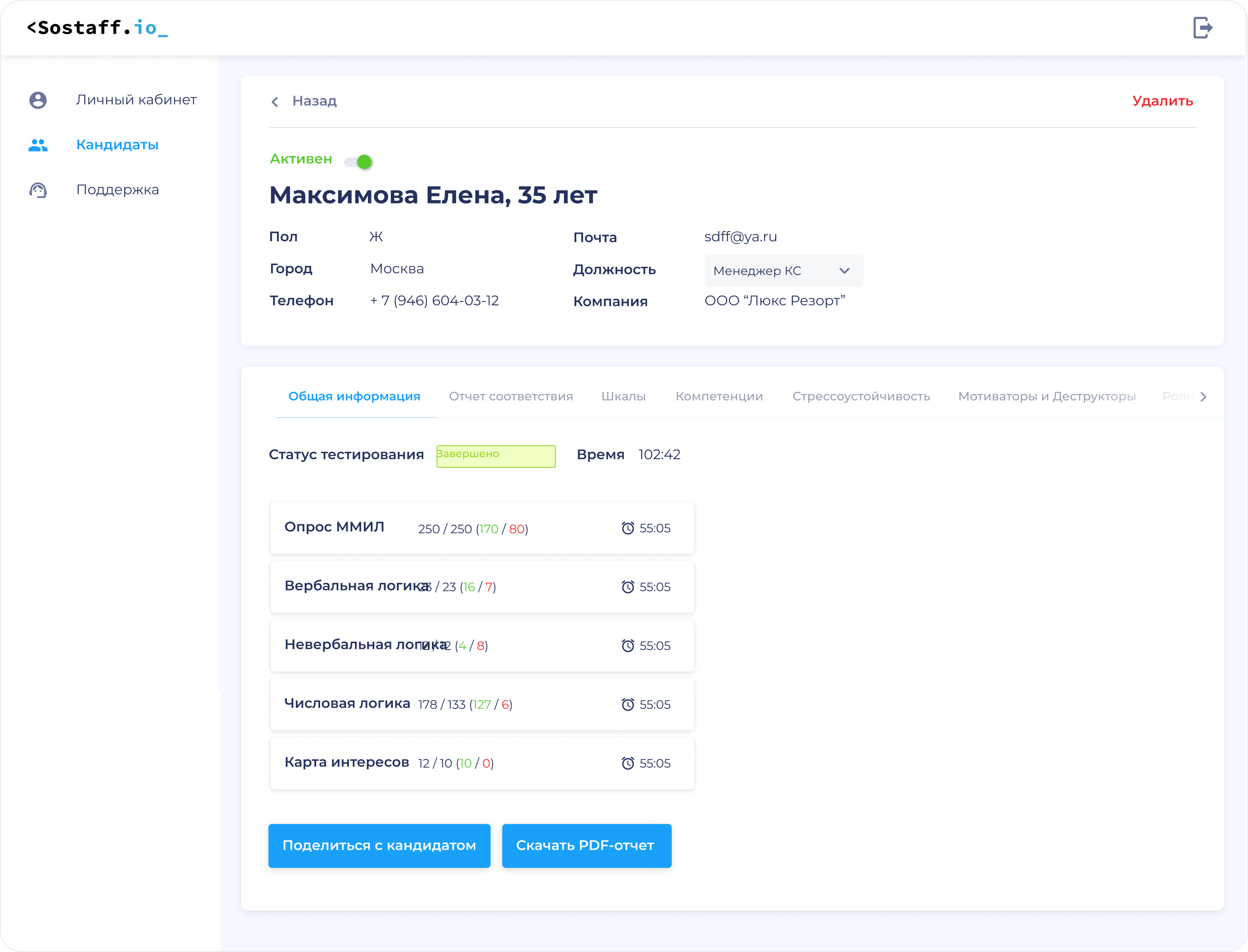The height and width of the screenshot is (952, 1248).
Task: Click score 250 / 250 (170 / 80)
Action: [473, 529]
